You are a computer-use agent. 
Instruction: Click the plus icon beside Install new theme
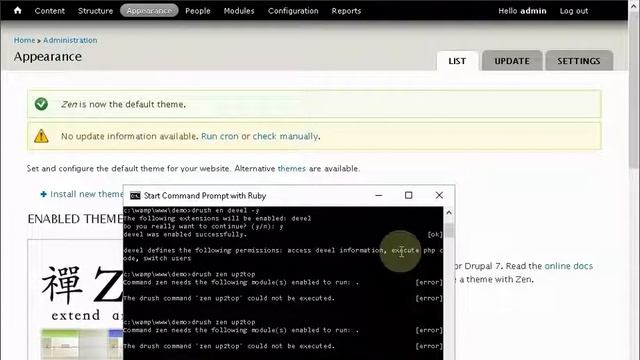click(44, 194)
